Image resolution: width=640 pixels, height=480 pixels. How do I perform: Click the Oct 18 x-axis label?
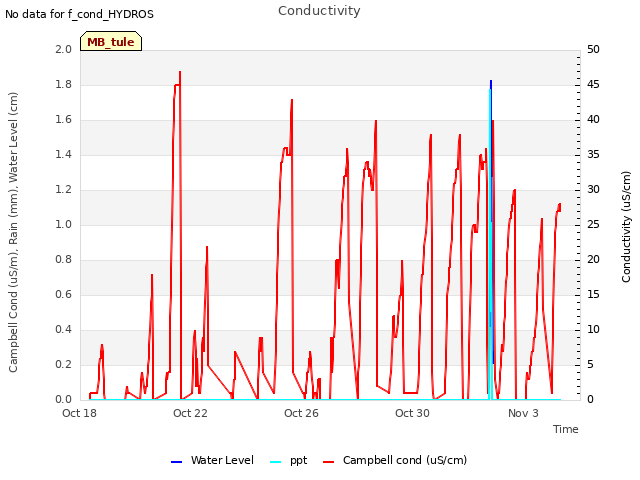coord(79,413)
